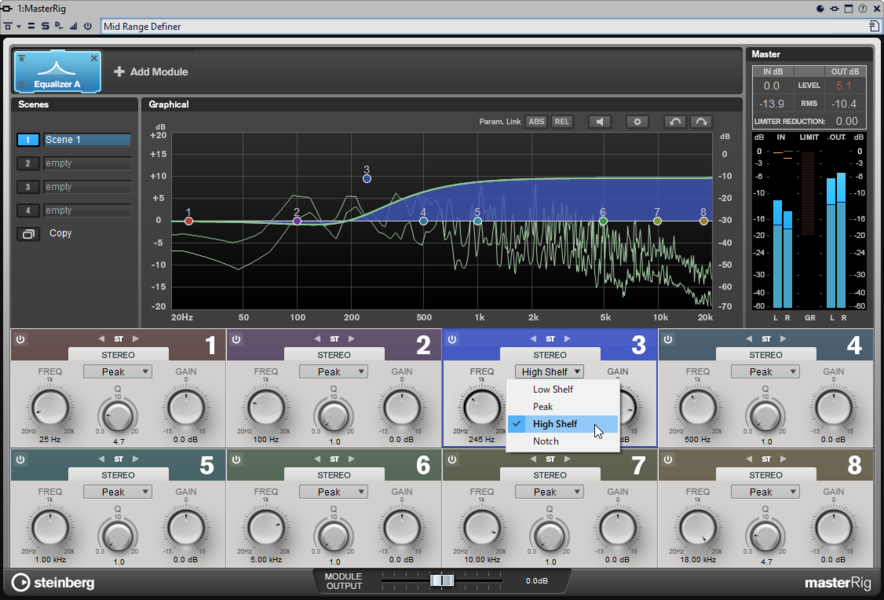Select band 6 STEREO tab
The height and width of the screenshot is (600, 884).
tap(334, 475)
